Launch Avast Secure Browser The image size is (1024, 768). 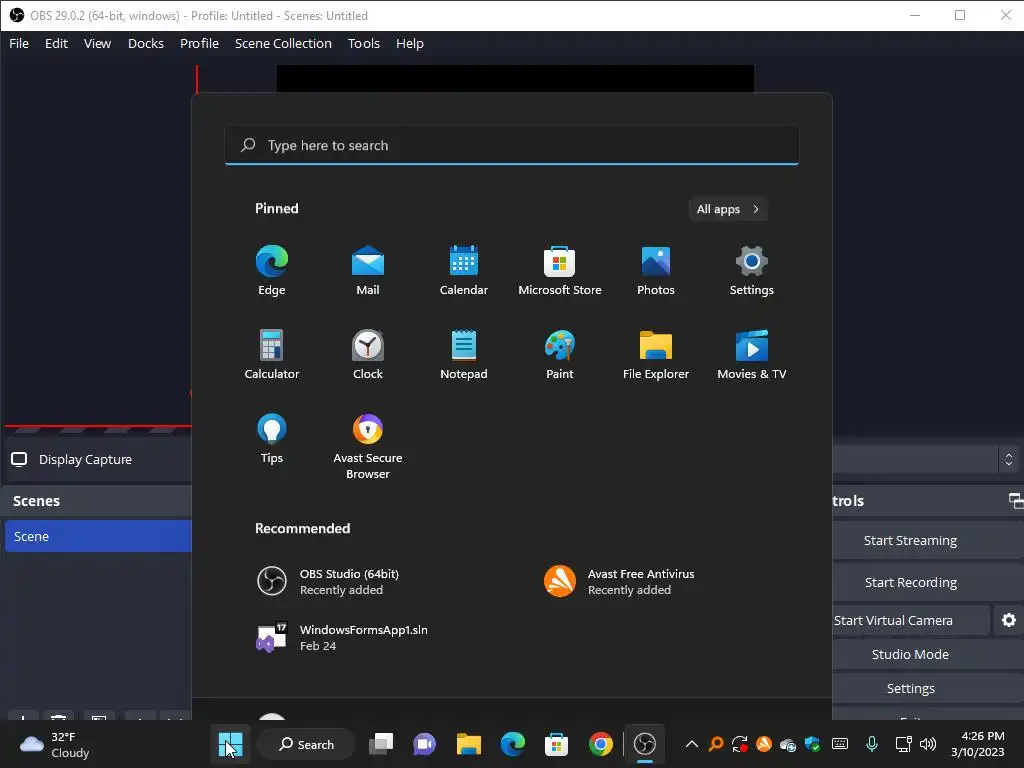pyautogui.click(x=368, y=447)
